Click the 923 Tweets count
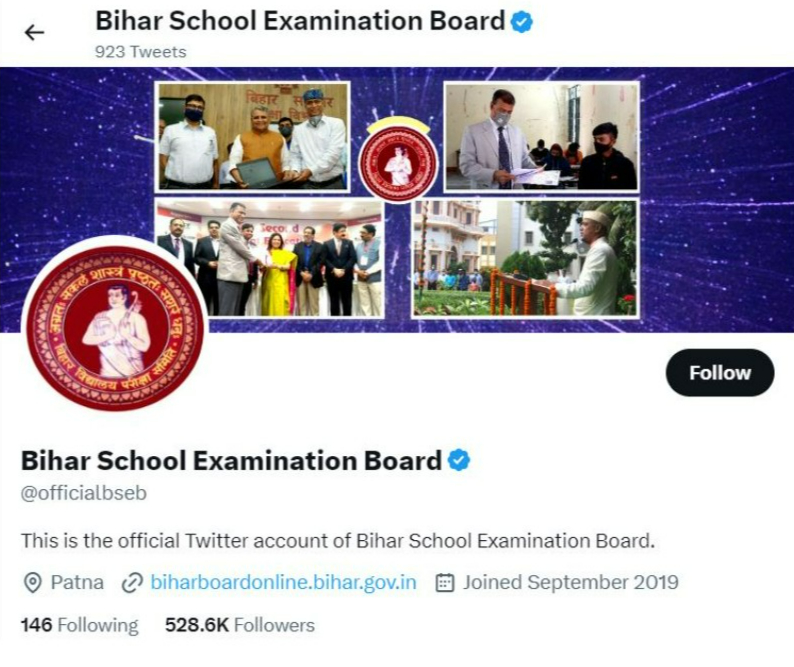Image resolution: width=794 pixels, height=667 pixels. click(x=141, y=52)
